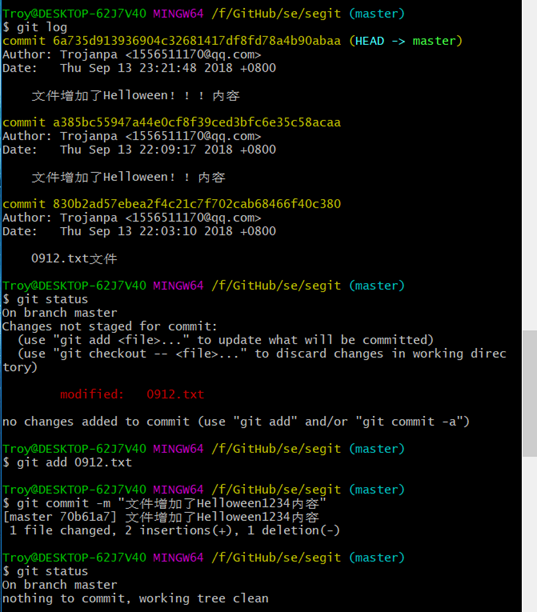
Task: Click 'no changes added to commit' line
Action: [x=236, y=422]
